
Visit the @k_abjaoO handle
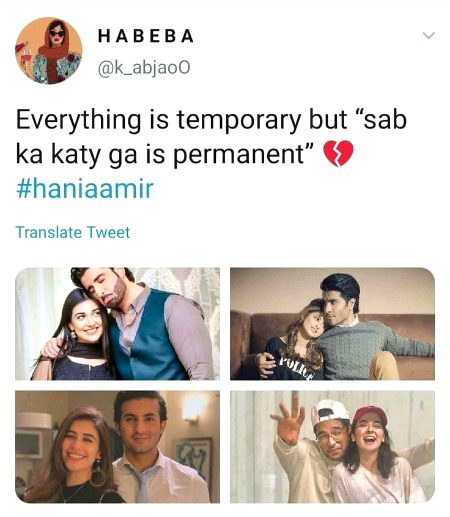pyautogui.click(x=144, y=68)
